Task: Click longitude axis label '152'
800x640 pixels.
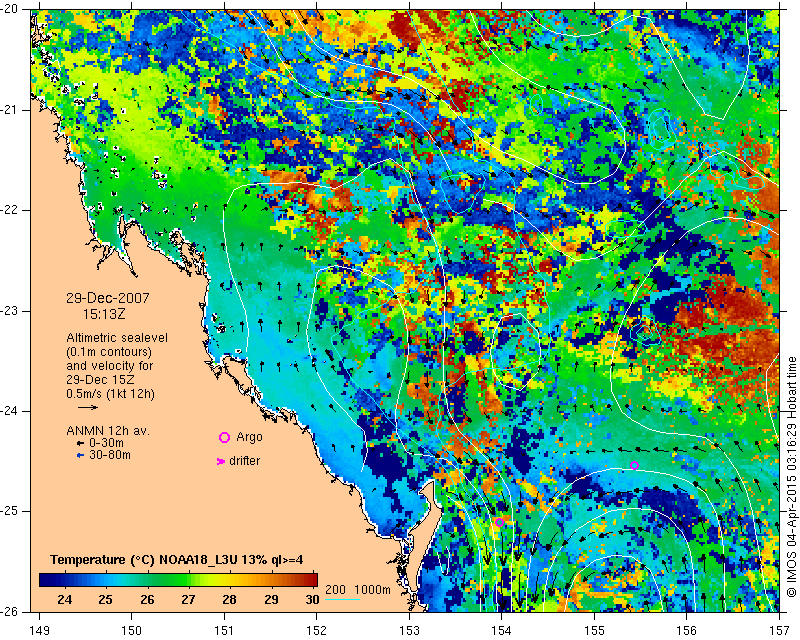Action: click(317, 631)
